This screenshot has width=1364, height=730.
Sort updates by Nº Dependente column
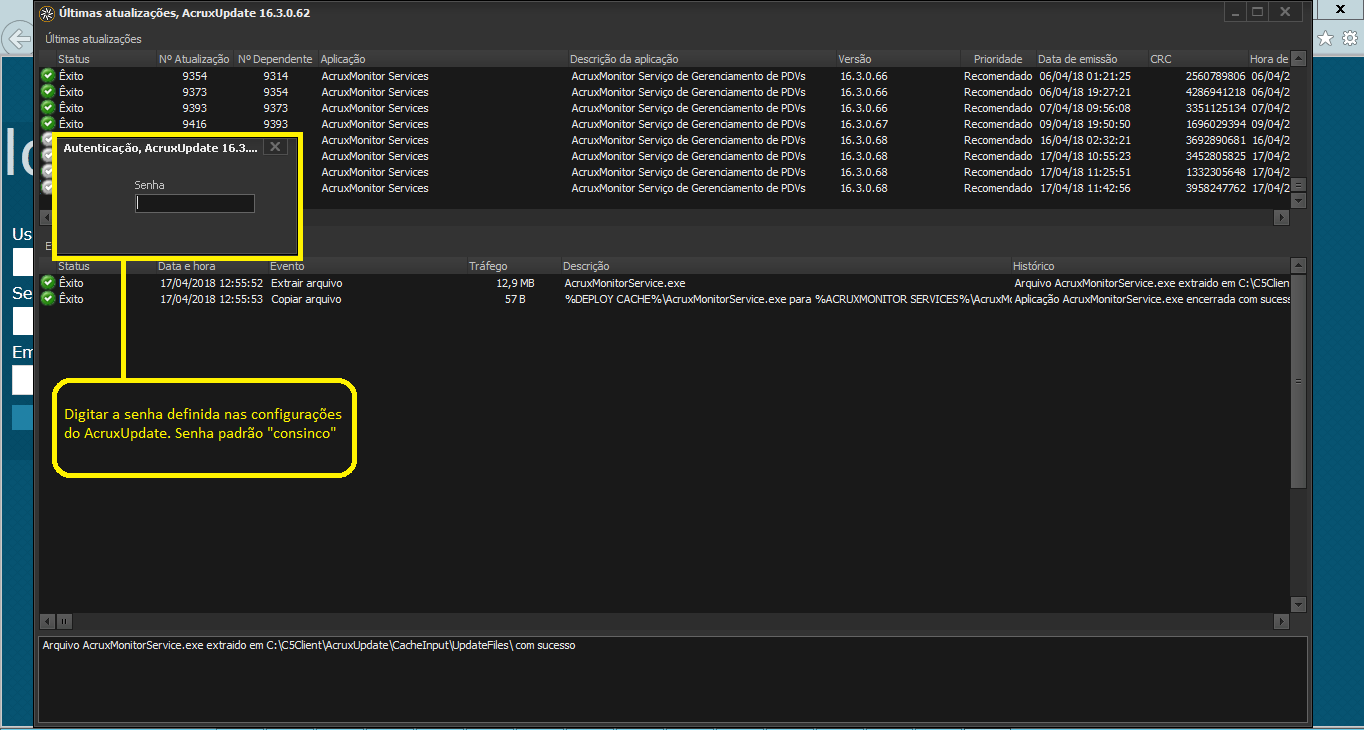[x=275, y=59]
